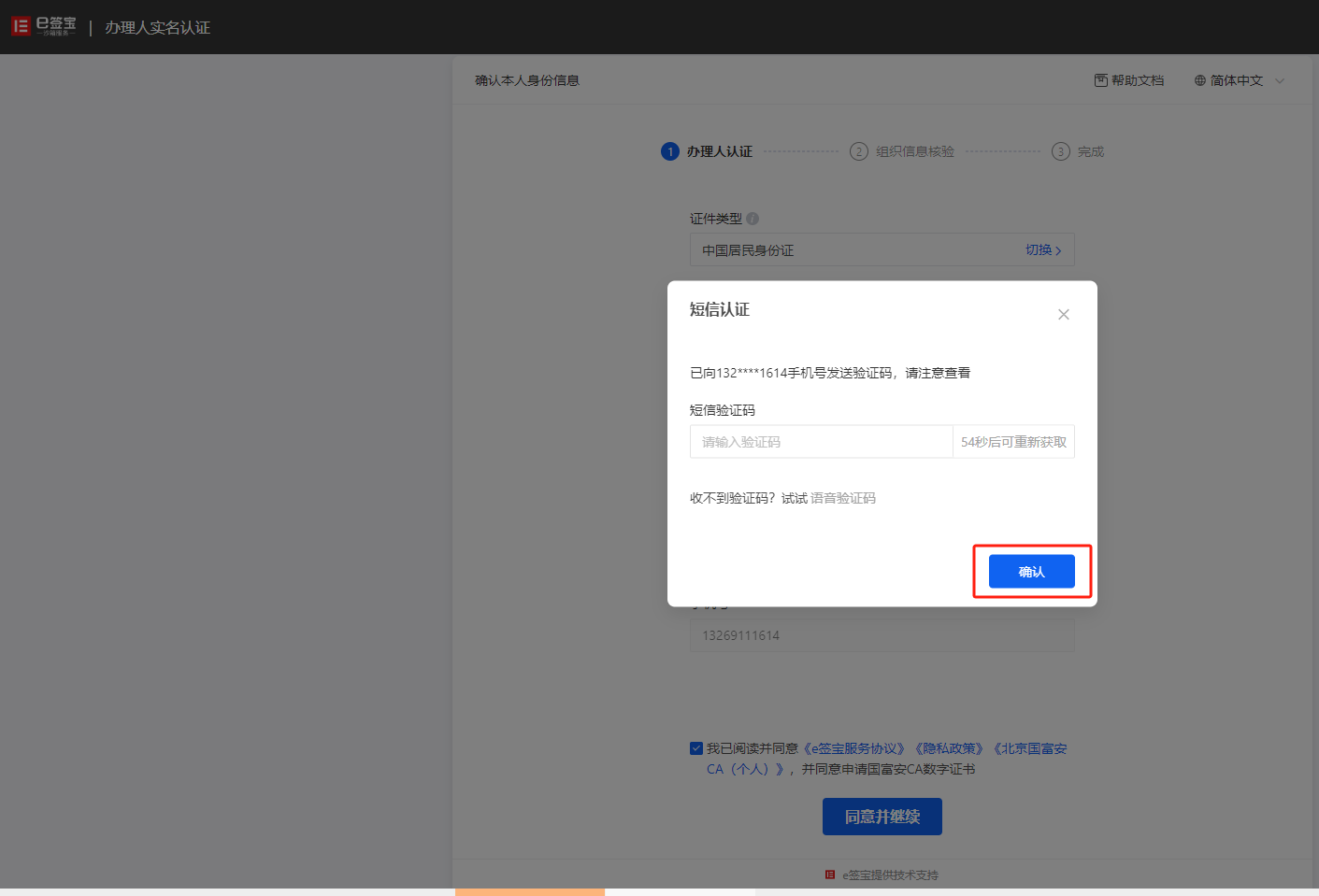
Task: Select step 2 组织信息核验
Action: 903,151
